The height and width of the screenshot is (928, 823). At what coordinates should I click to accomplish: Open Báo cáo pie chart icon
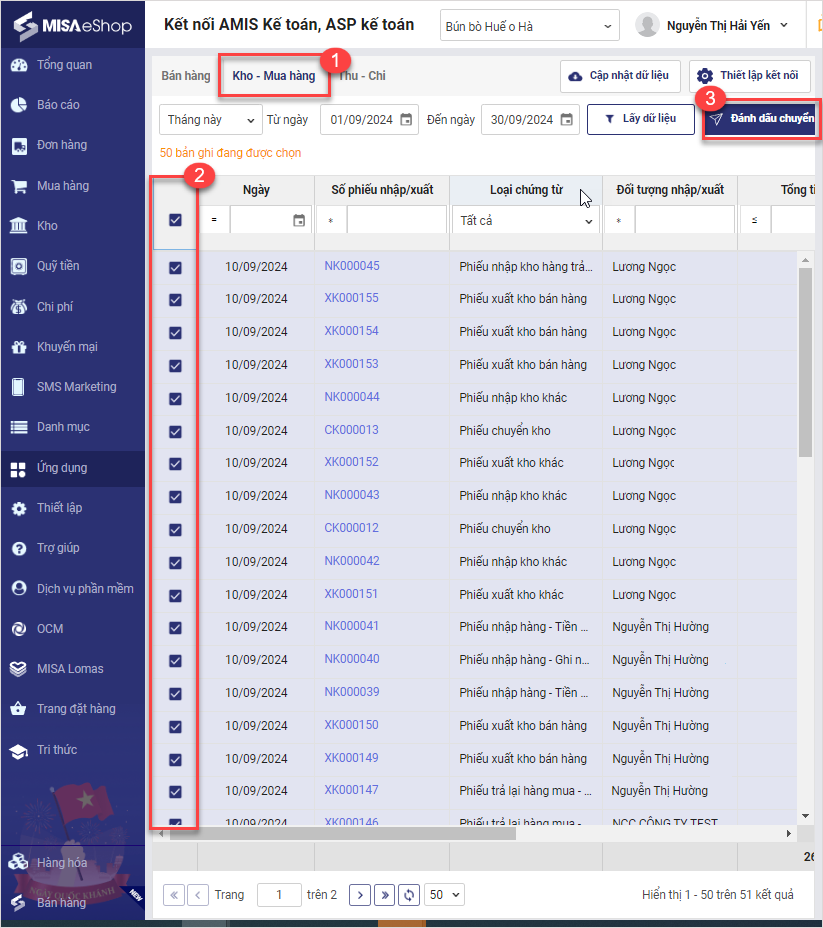click(x=19, y=105)
